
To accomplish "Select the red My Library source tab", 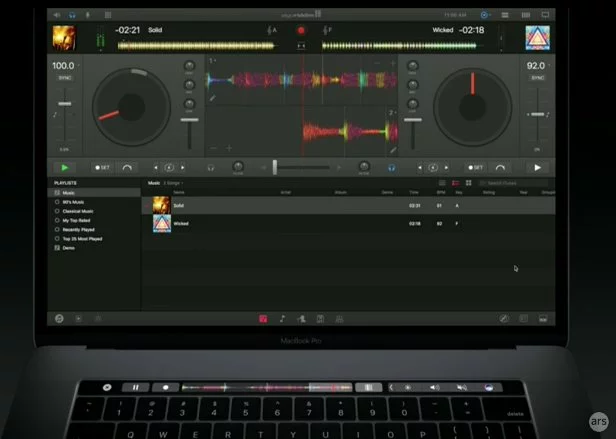I will [263, 319].
